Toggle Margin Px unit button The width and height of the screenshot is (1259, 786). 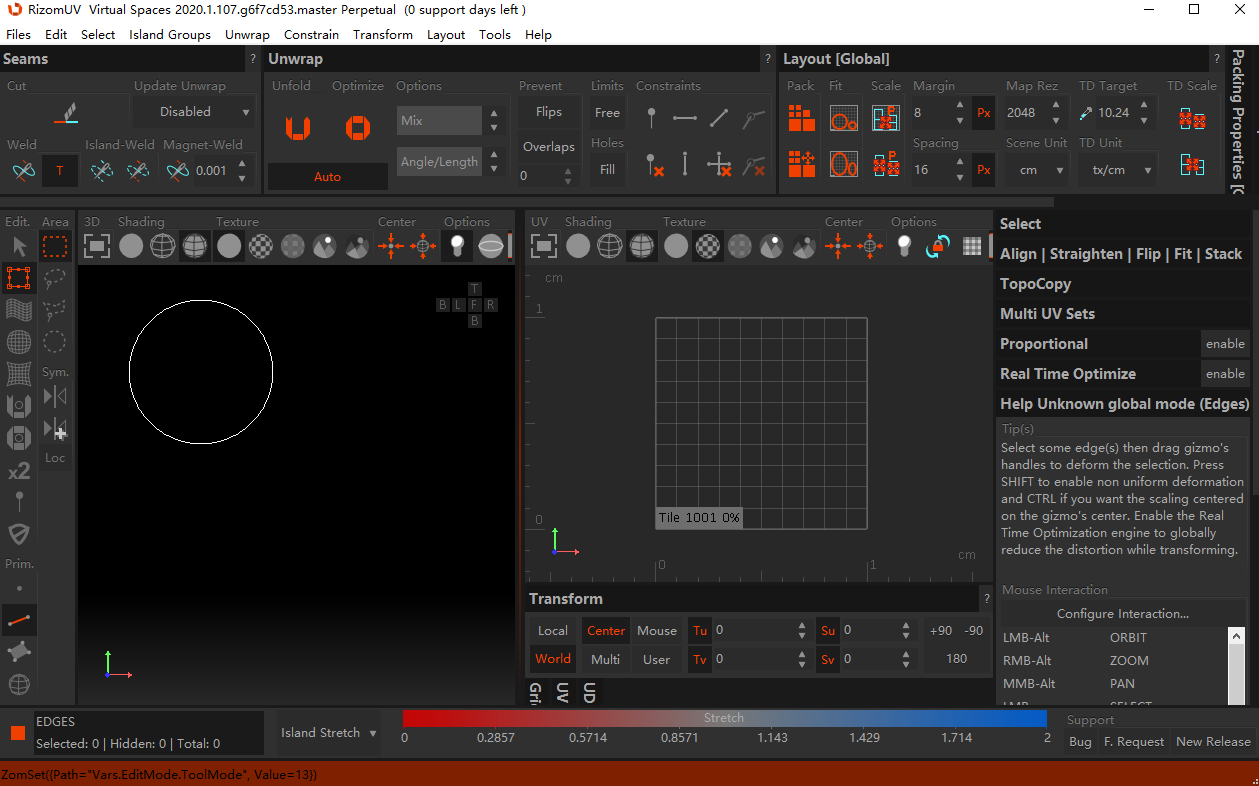984,113
